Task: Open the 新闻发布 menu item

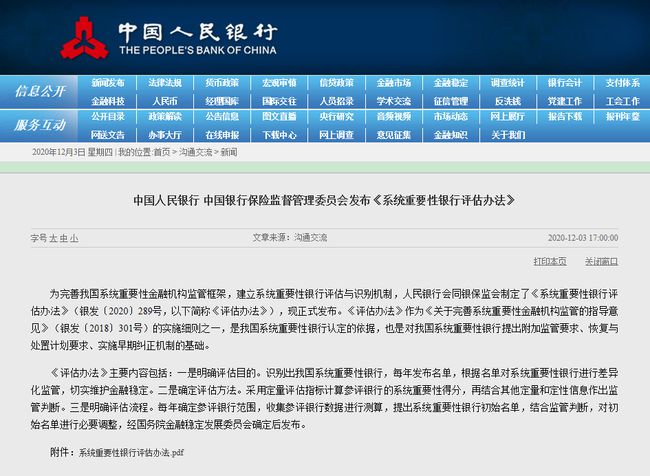Action: click(x=108, y=83)
